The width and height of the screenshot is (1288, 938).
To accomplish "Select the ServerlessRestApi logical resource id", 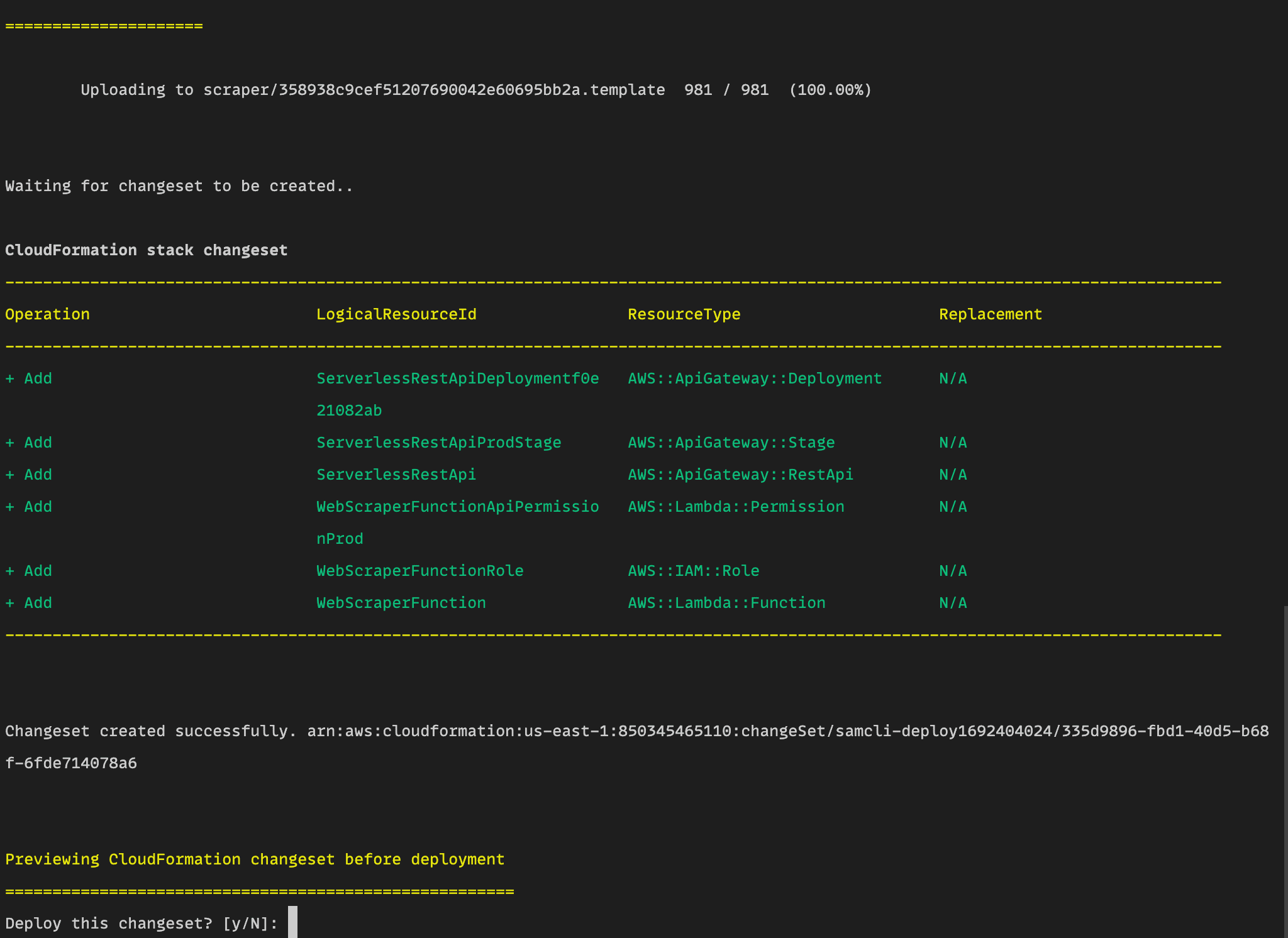I will (x=396, y=474).
